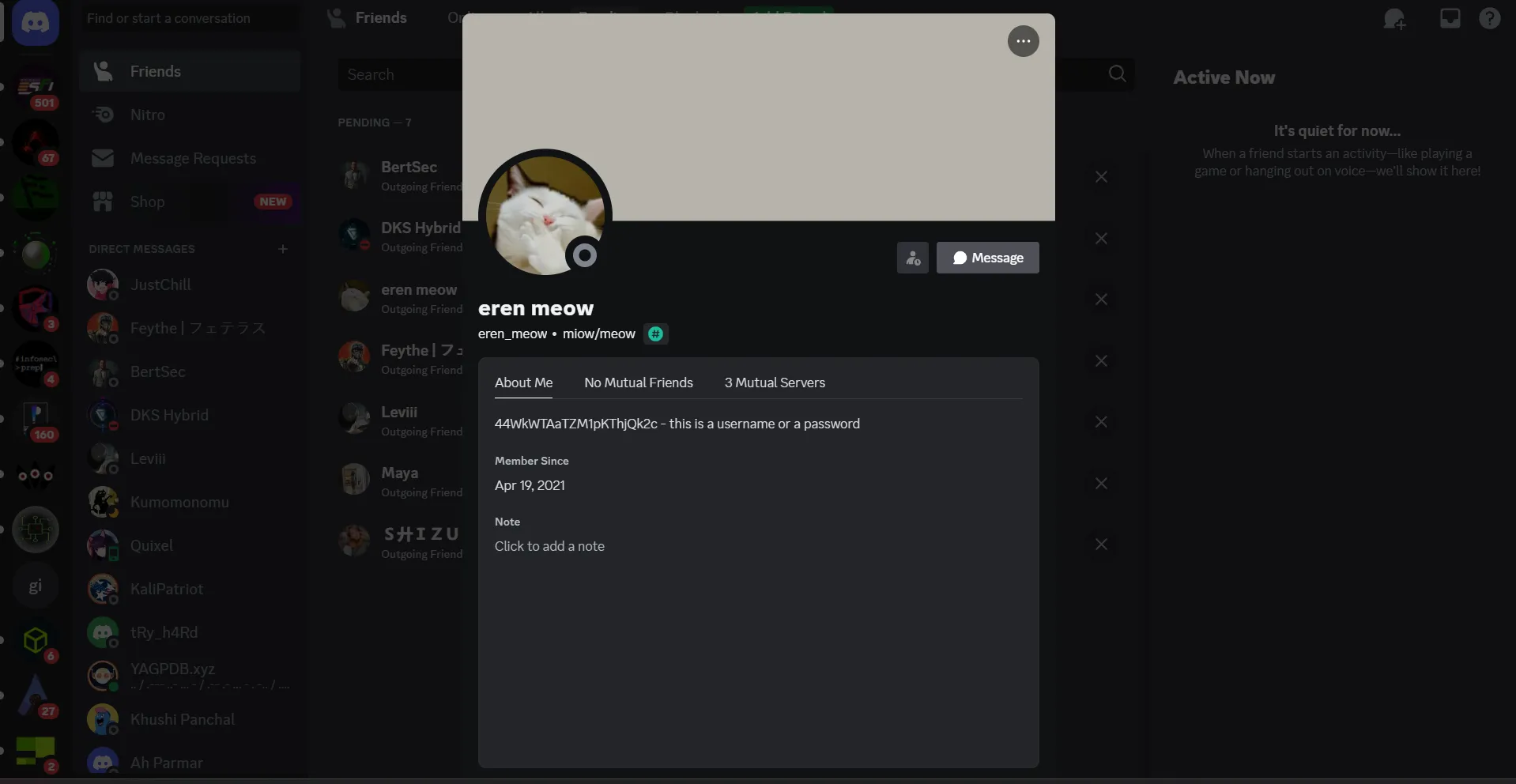Click the new group DM icon
This screenshot has width=1516, height=784.
pyautogui.click(x=1394, y=19)
